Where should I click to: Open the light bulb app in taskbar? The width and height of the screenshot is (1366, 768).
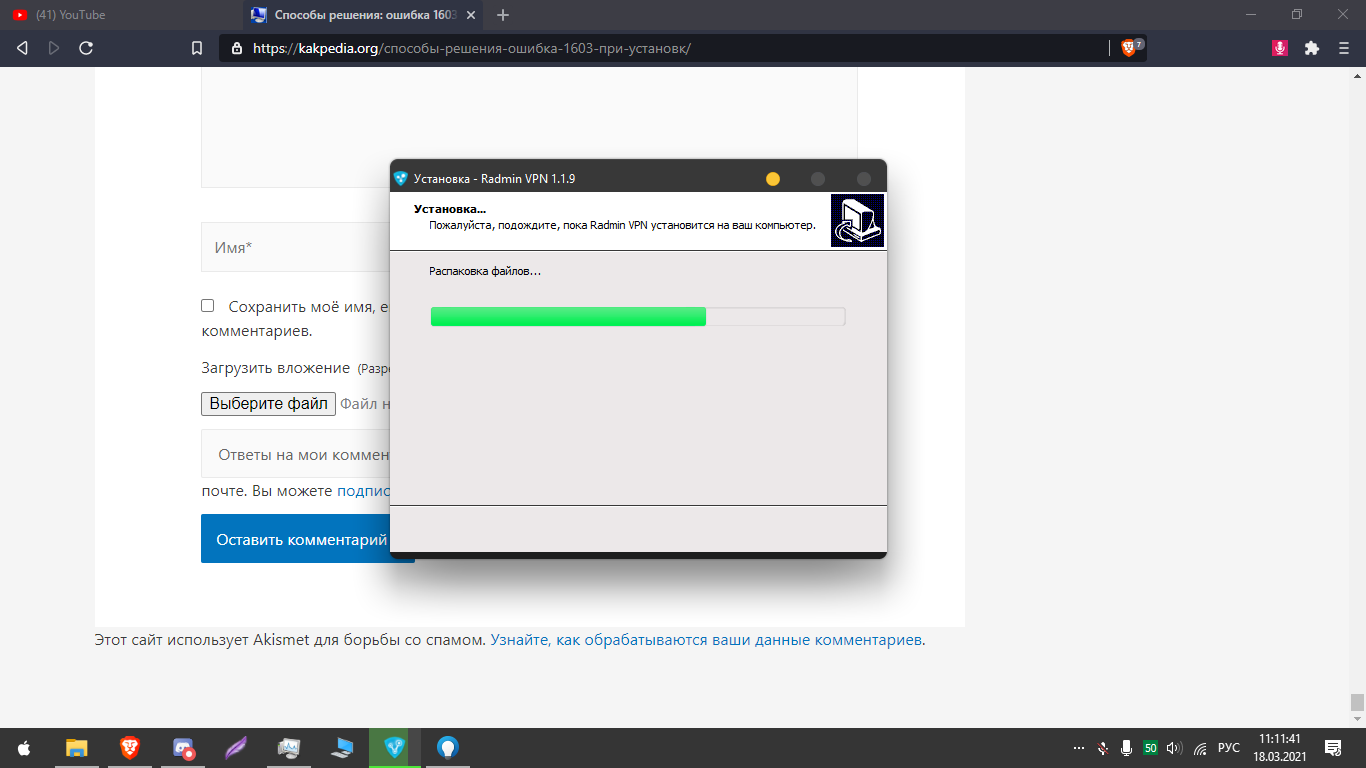tap(448, 747)
